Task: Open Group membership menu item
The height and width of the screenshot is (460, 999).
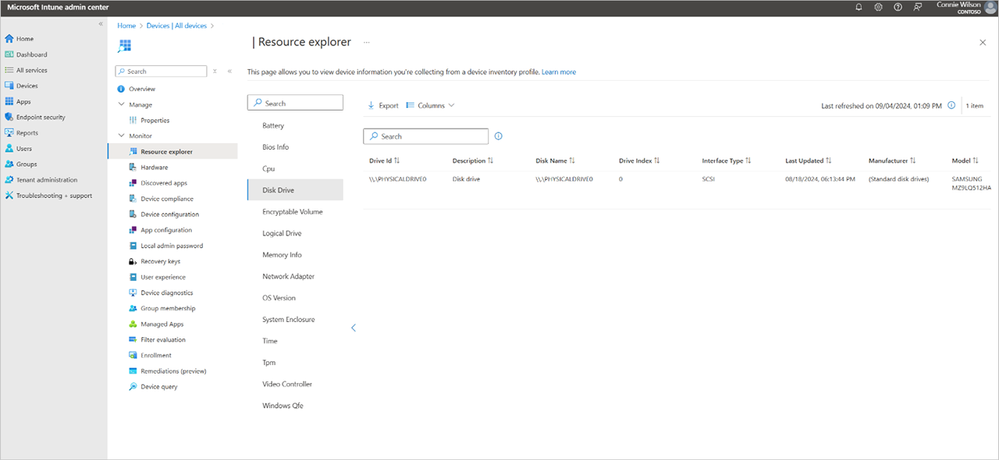Action: pos(168,308)
